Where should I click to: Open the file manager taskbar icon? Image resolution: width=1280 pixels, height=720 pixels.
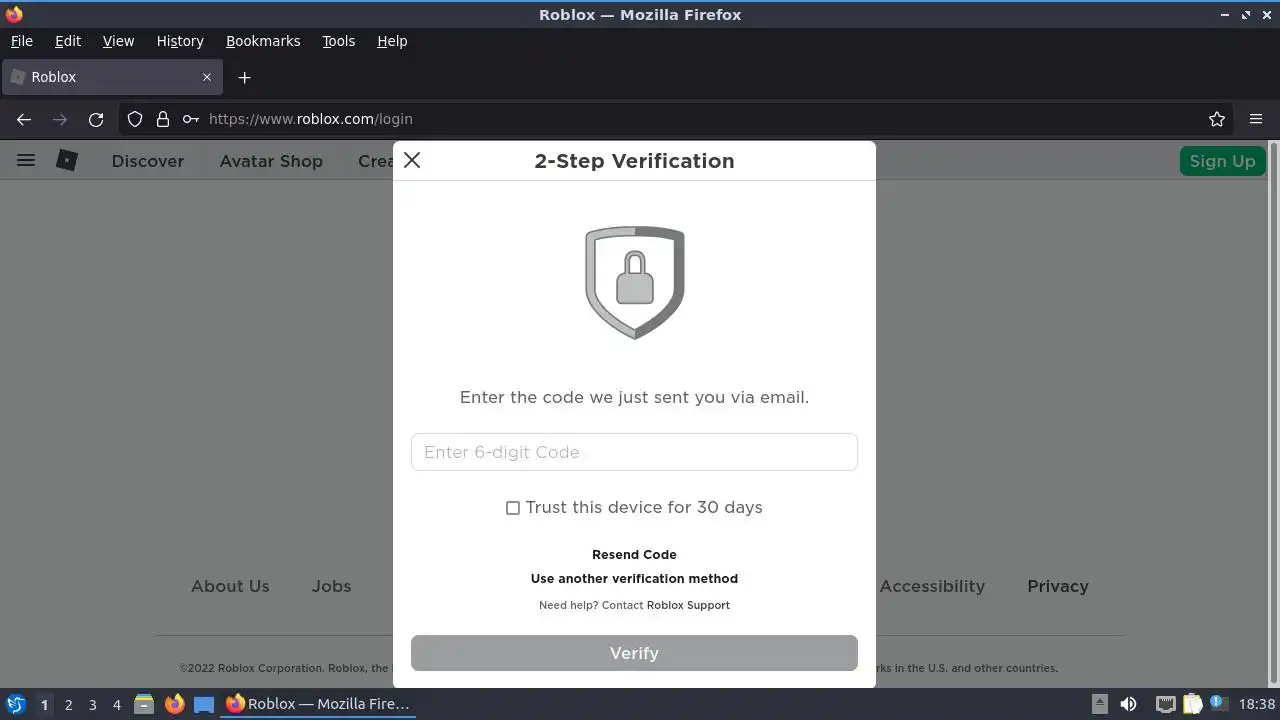[144, 704]
